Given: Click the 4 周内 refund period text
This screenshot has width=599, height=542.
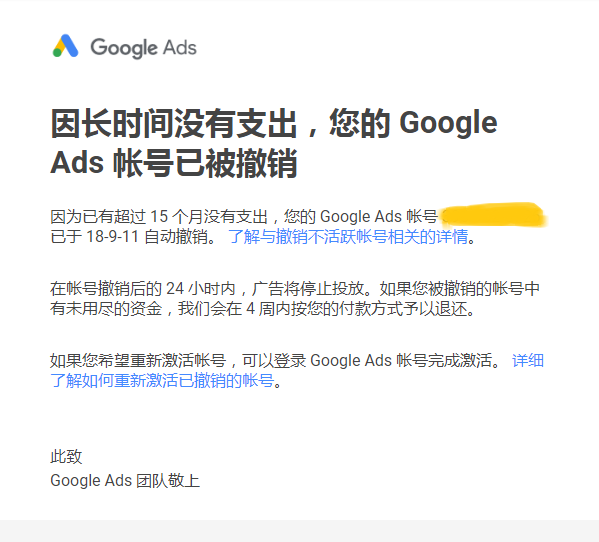Looking at the screenshot, I should [268, 308].
